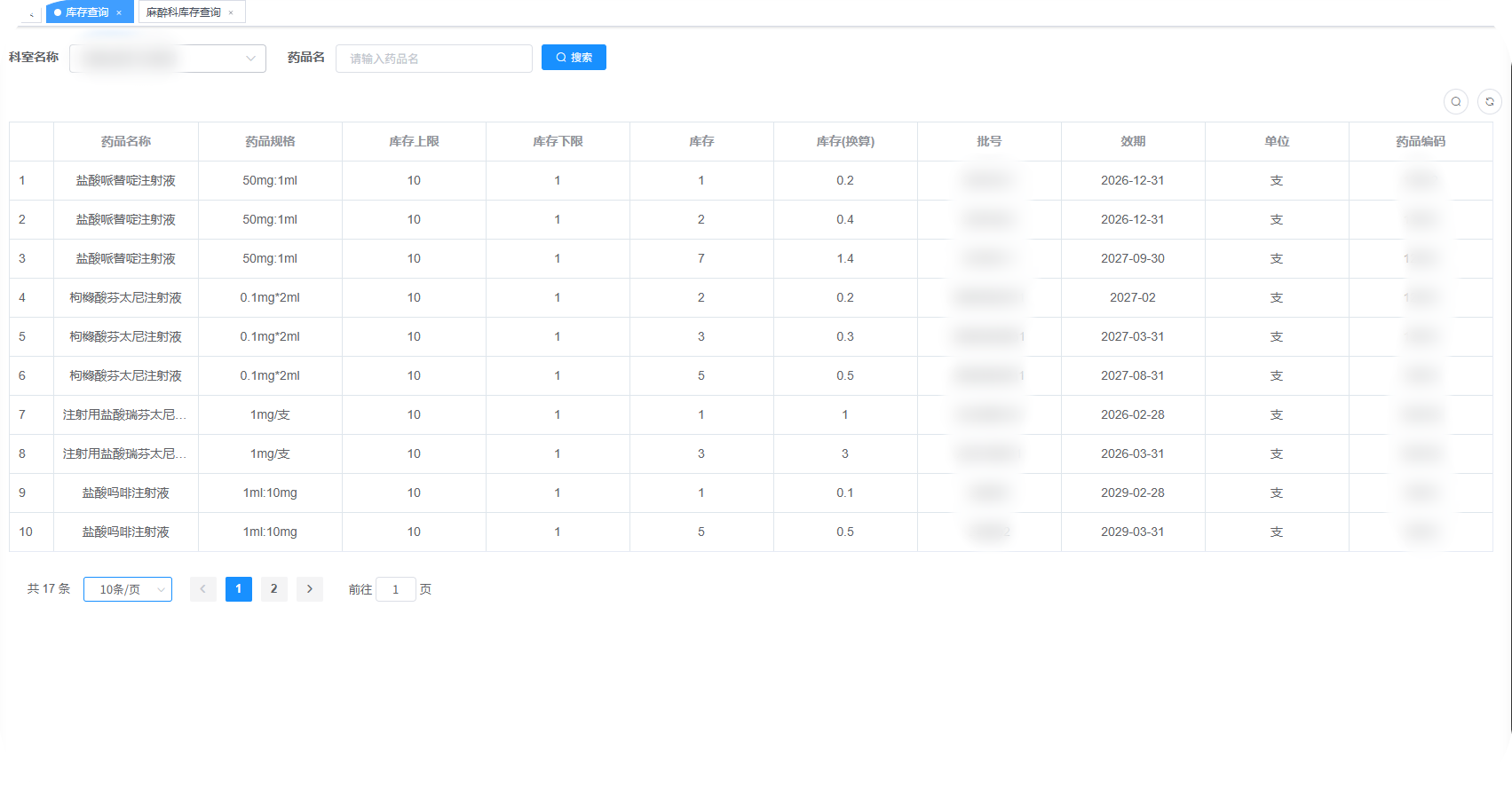Click the 药品规格 column header

(270, 142)
